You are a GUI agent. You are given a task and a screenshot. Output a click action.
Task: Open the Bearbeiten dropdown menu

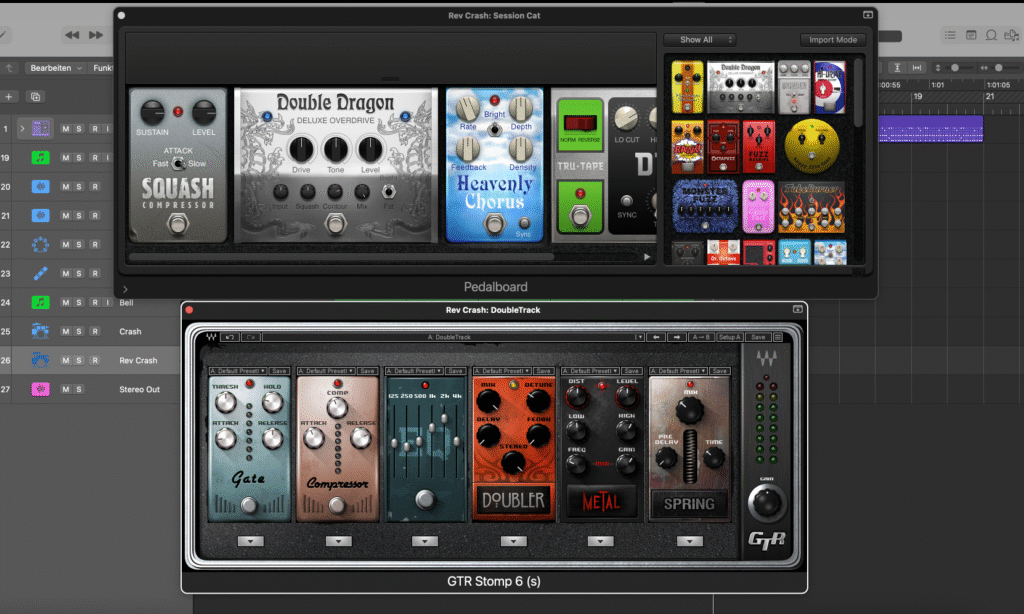pyautogui.click(x=56, y=68)
